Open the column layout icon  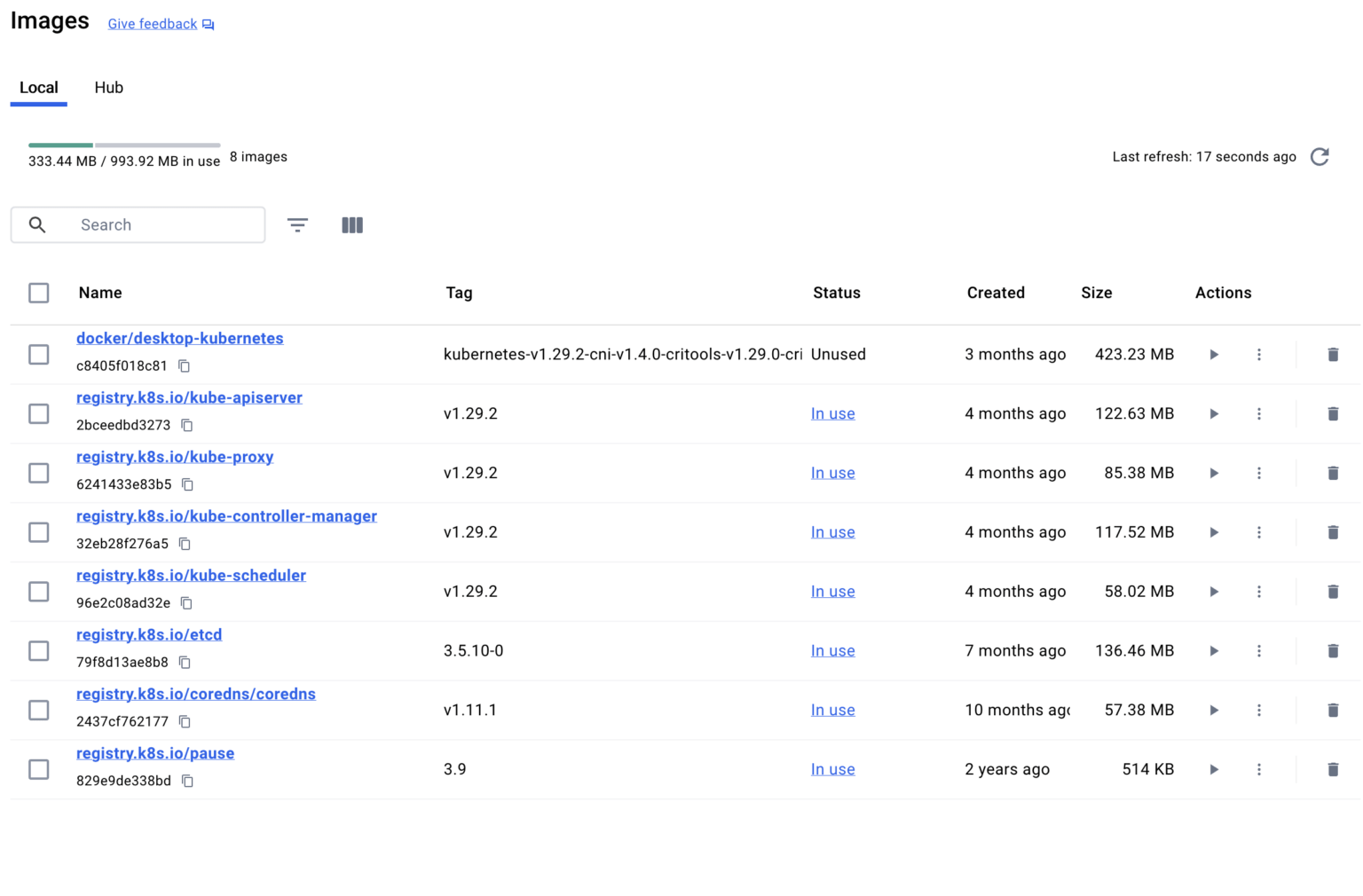click(x=352, y=225)
